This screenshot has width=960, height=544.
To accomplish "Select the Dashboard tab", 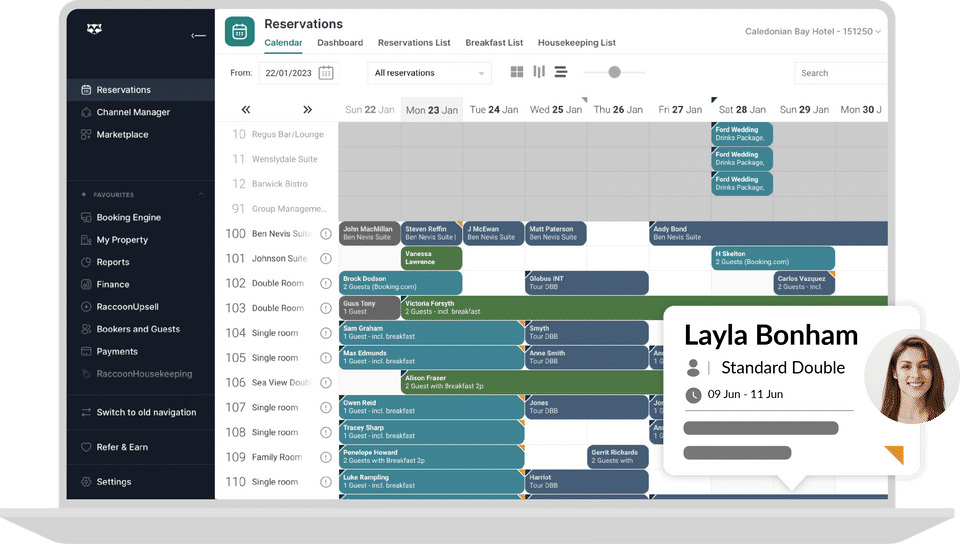I will point(340,43).
